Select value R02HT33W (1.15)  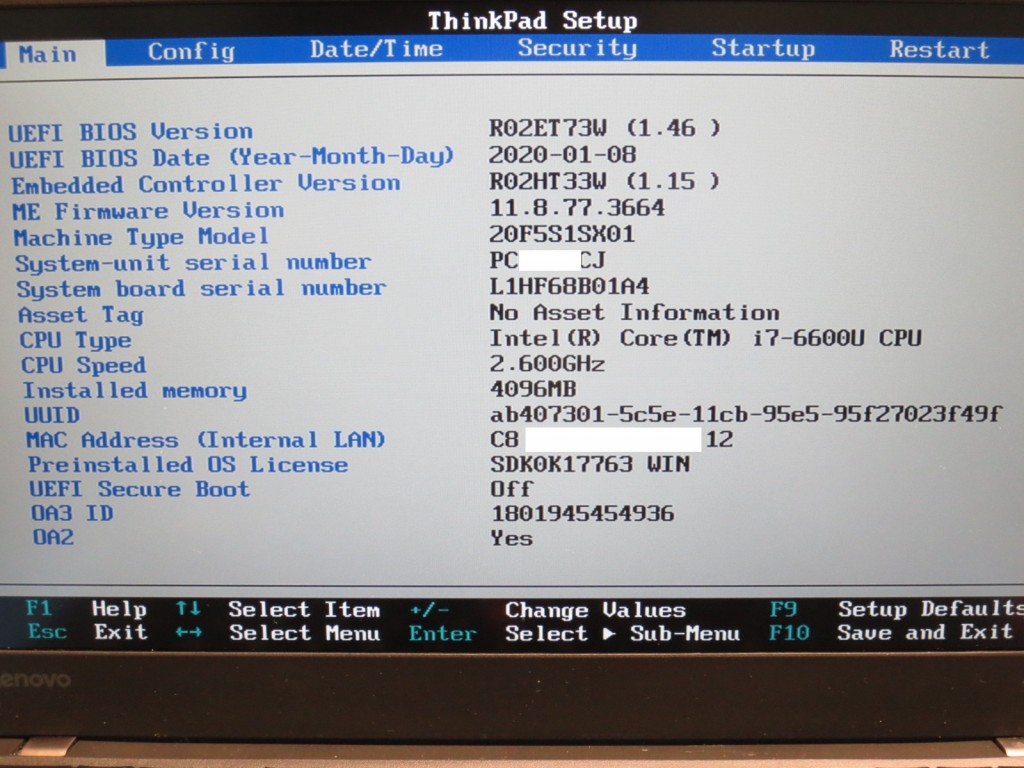click(x=605, y=181)
